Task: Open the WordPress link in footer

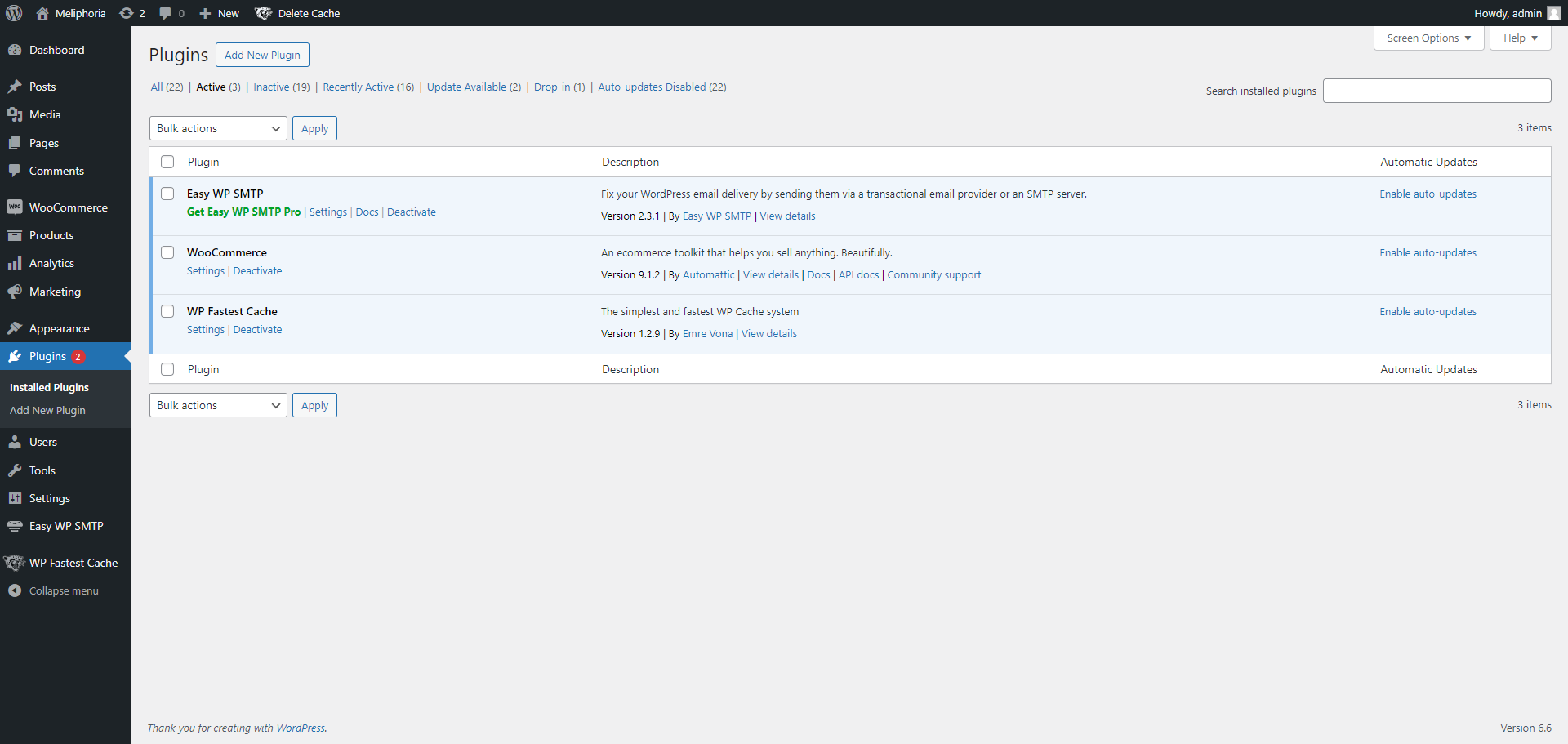Action: (301, 728)
